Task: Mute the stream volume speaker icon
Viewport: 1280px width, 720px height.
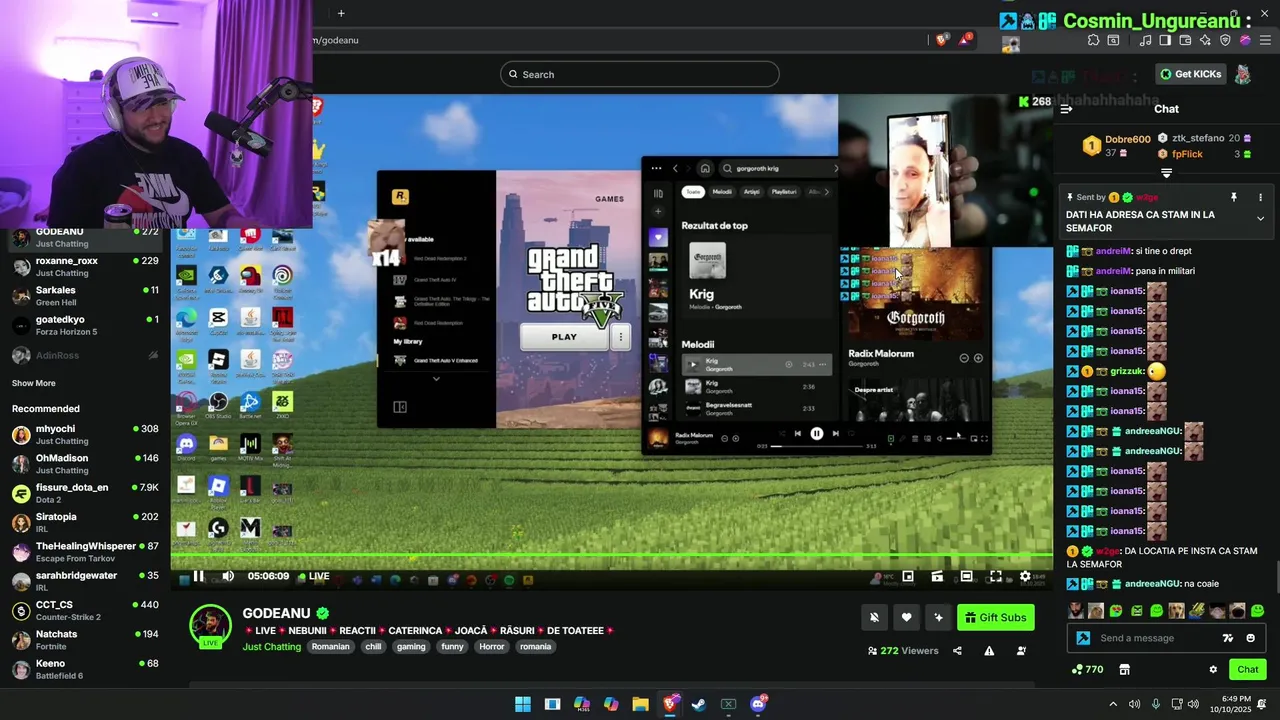Action: click(x=228, y=576)
